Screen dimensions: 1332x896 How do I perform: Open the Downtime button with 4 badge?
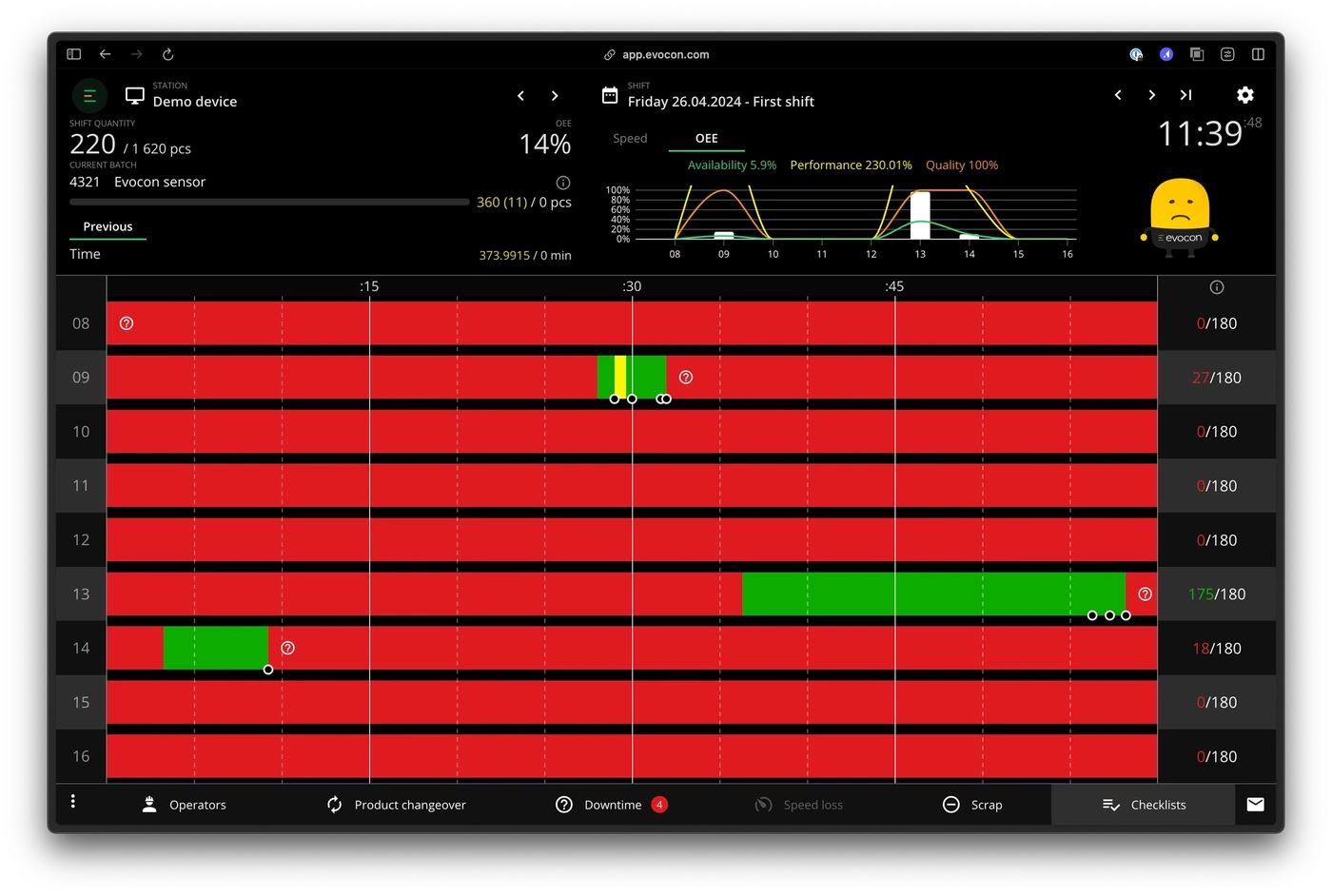click(611, 805)
